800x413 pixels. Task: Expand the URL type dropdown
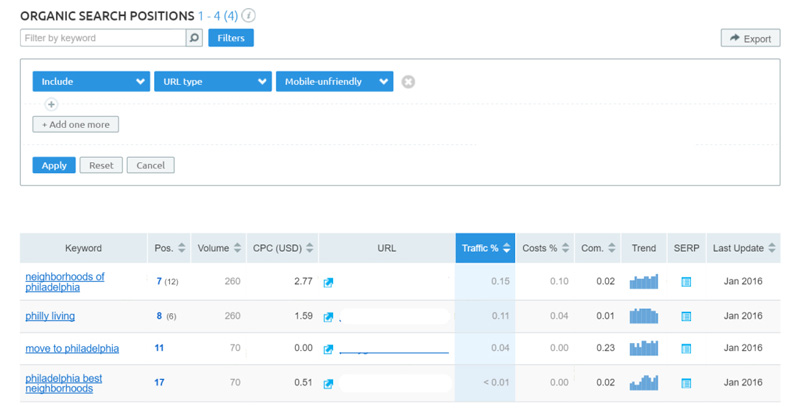coord(212,82)
